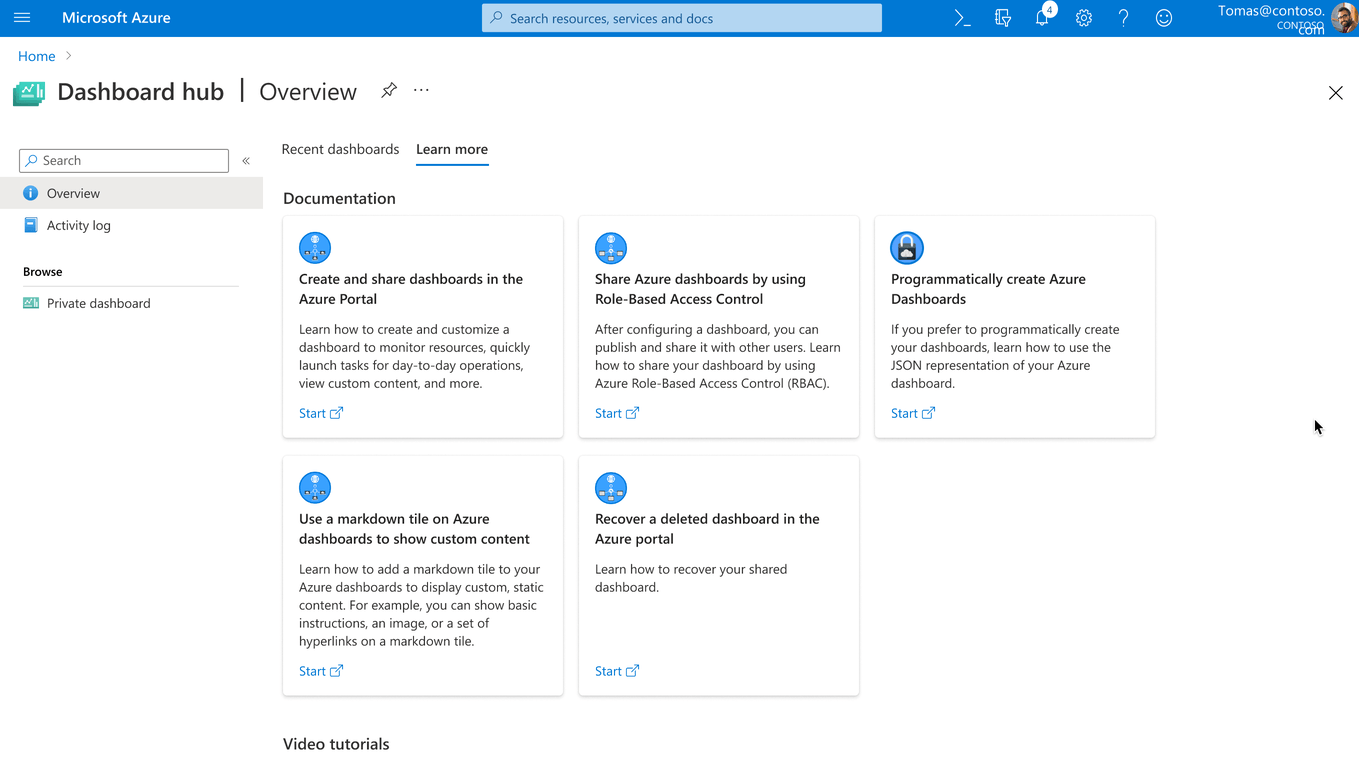Open the directories and subscriptions filter
The height and width of the screenshot is (761, 1359).
point(1002,17)
